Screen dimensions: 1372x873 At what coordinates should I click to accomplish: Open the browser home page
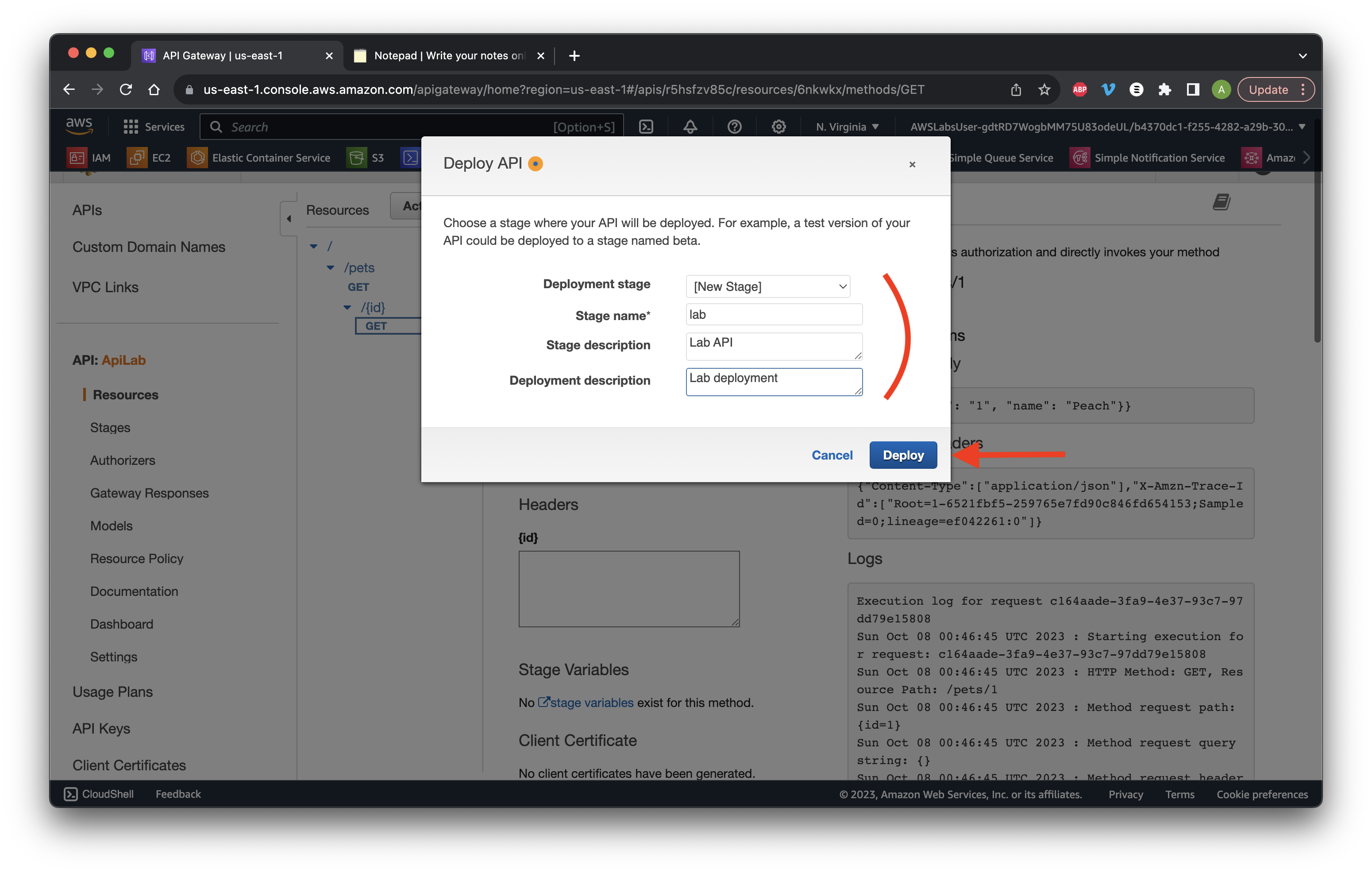pyautogui.click(x=154, y=89)
